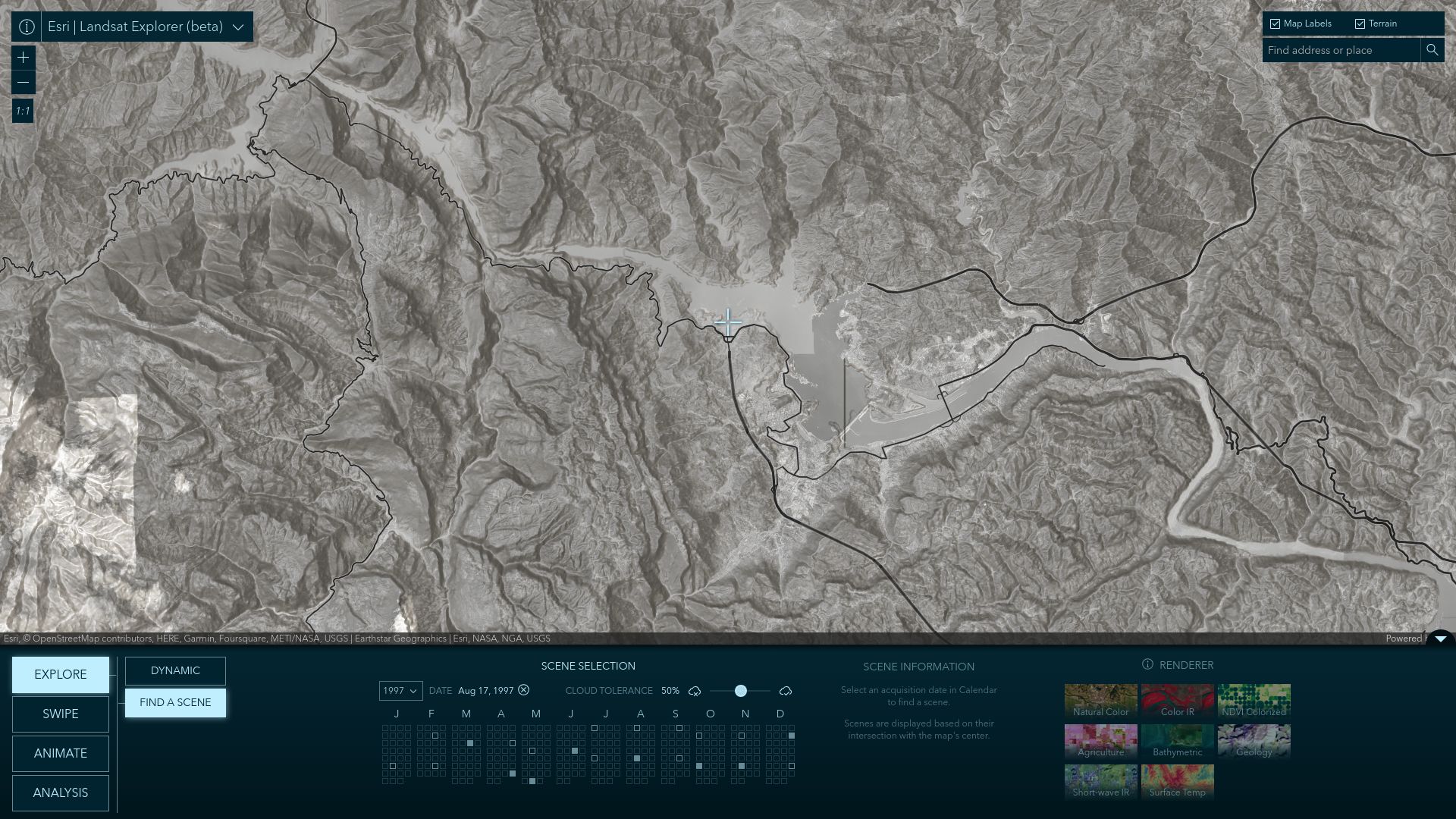This screenshot has height=819, width=1456.
Task: Zoom in with the plus button
Action: click(x=24, y=58)
